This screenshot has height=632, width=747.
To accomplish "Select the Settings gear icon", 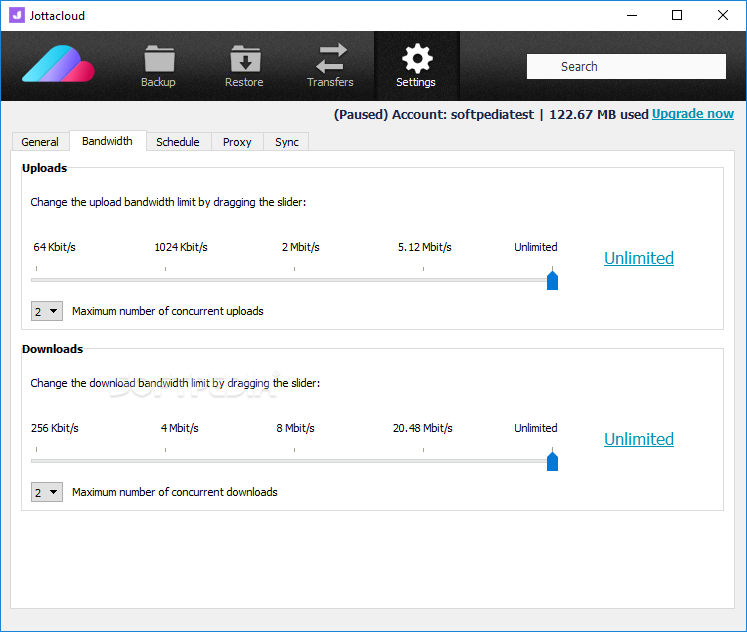I will 417,58.
